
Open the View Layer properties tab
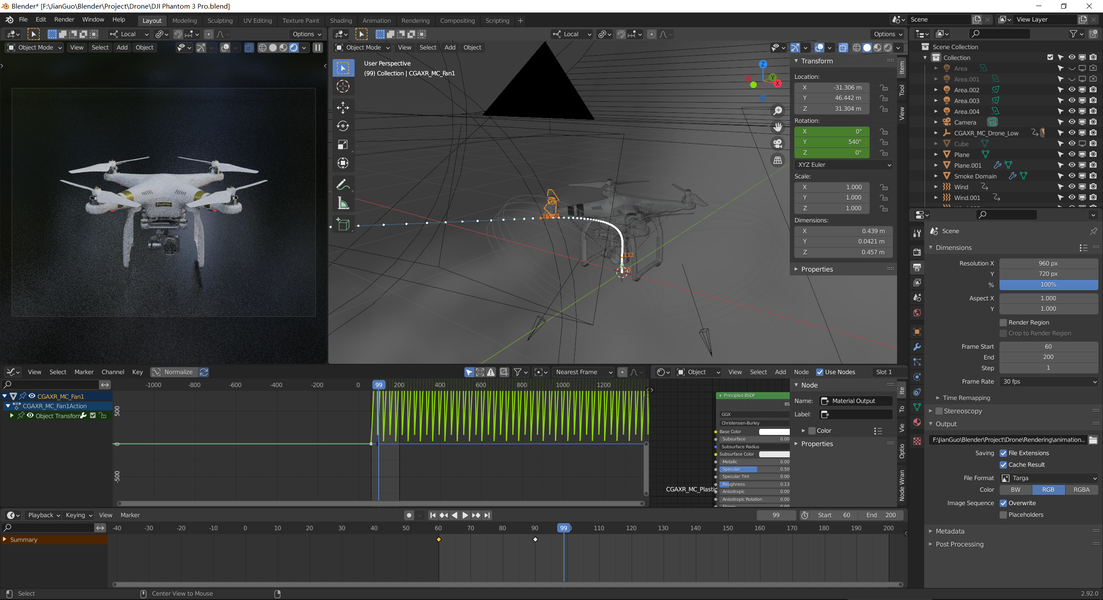917,282
